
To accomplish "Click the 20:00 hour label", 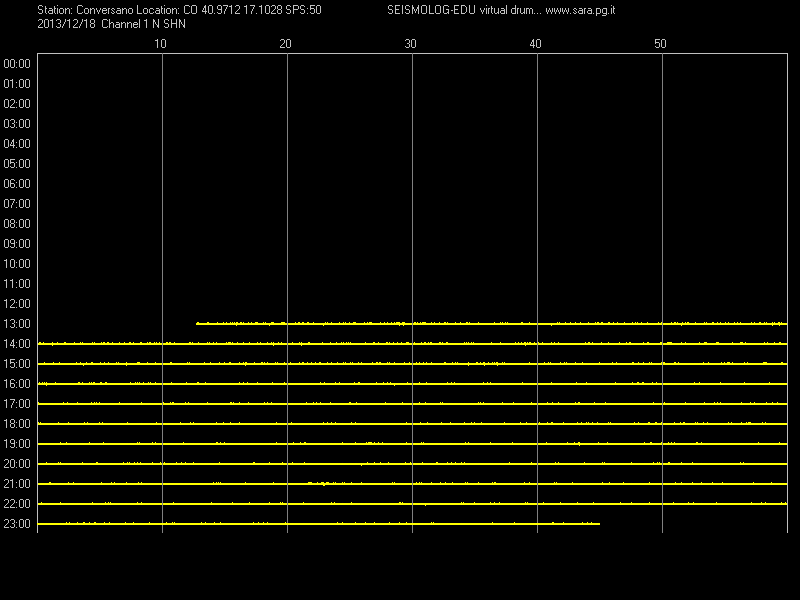I will pyautogui.click(x=17, y=464).
